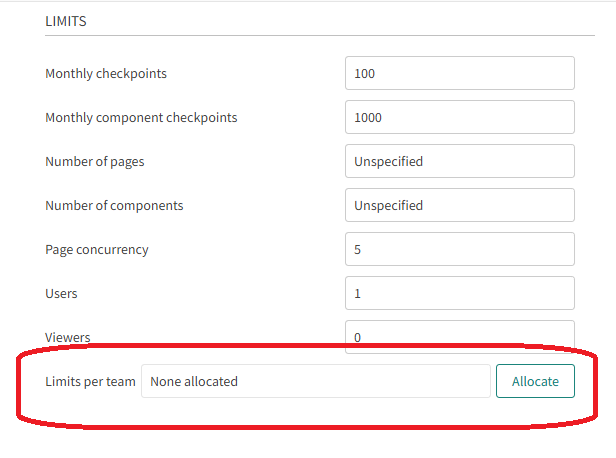
Task: Click the 'Page concurrency' label
Action: coord(97,249)
